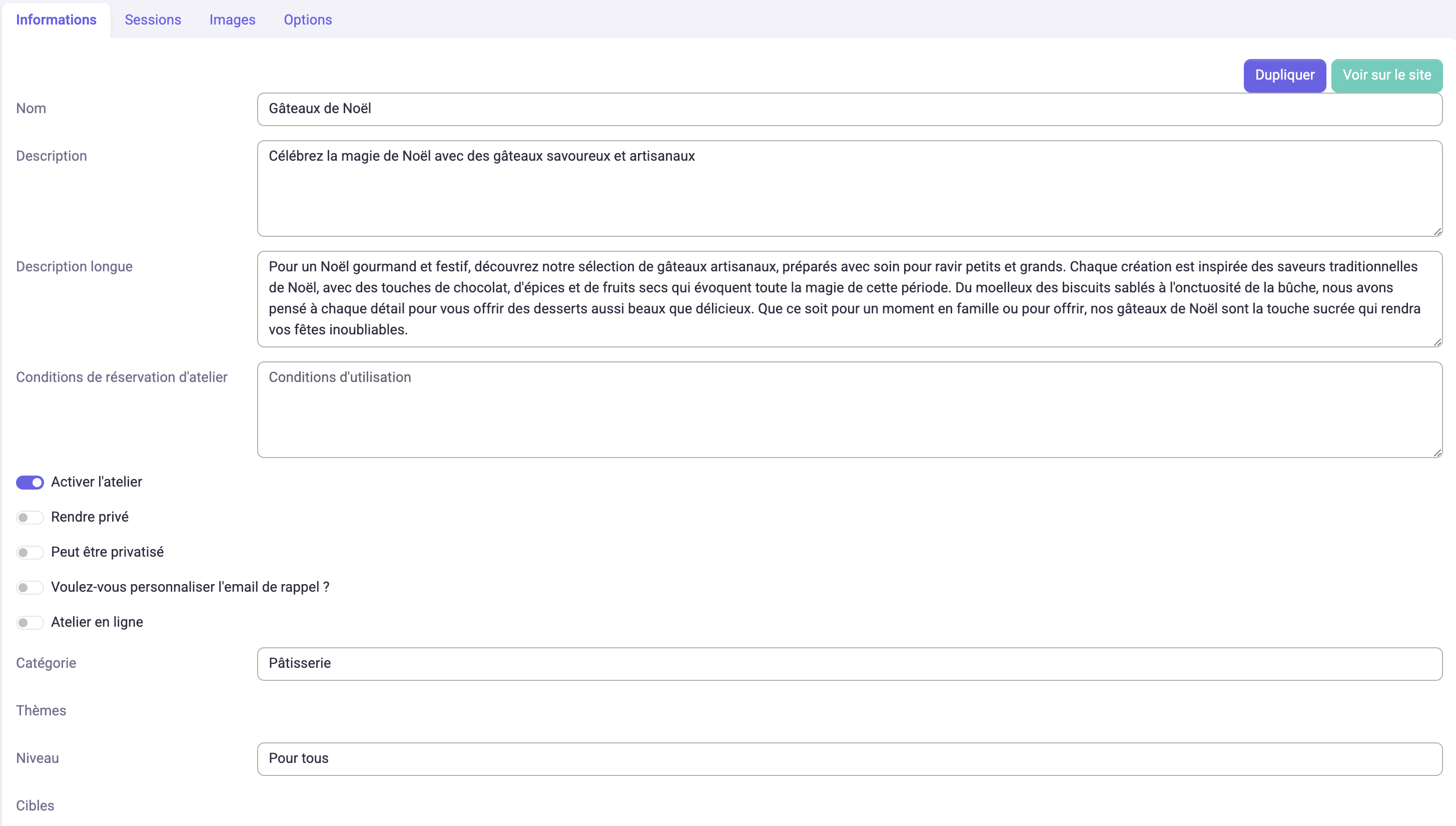
Task: Disable the Activer l'atelier toggle
Action: pos(30,482)
